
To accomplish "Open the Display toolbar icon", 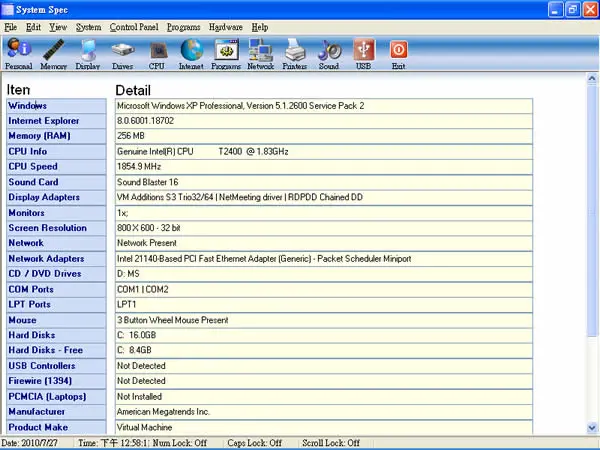I will [x=88, y=54].
